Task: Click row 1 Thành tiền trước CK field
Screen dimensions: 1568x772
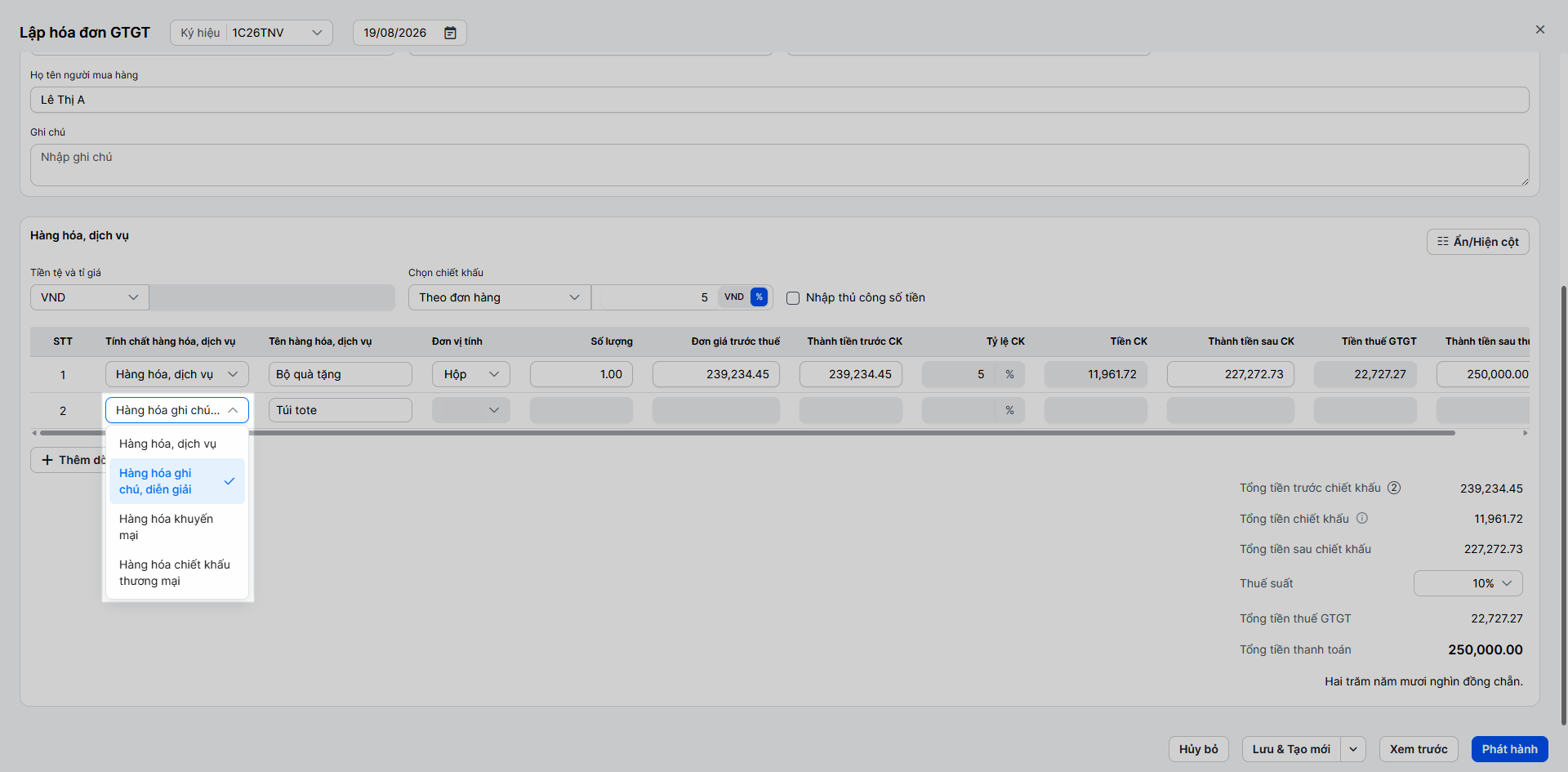Action: pos(851,374)
